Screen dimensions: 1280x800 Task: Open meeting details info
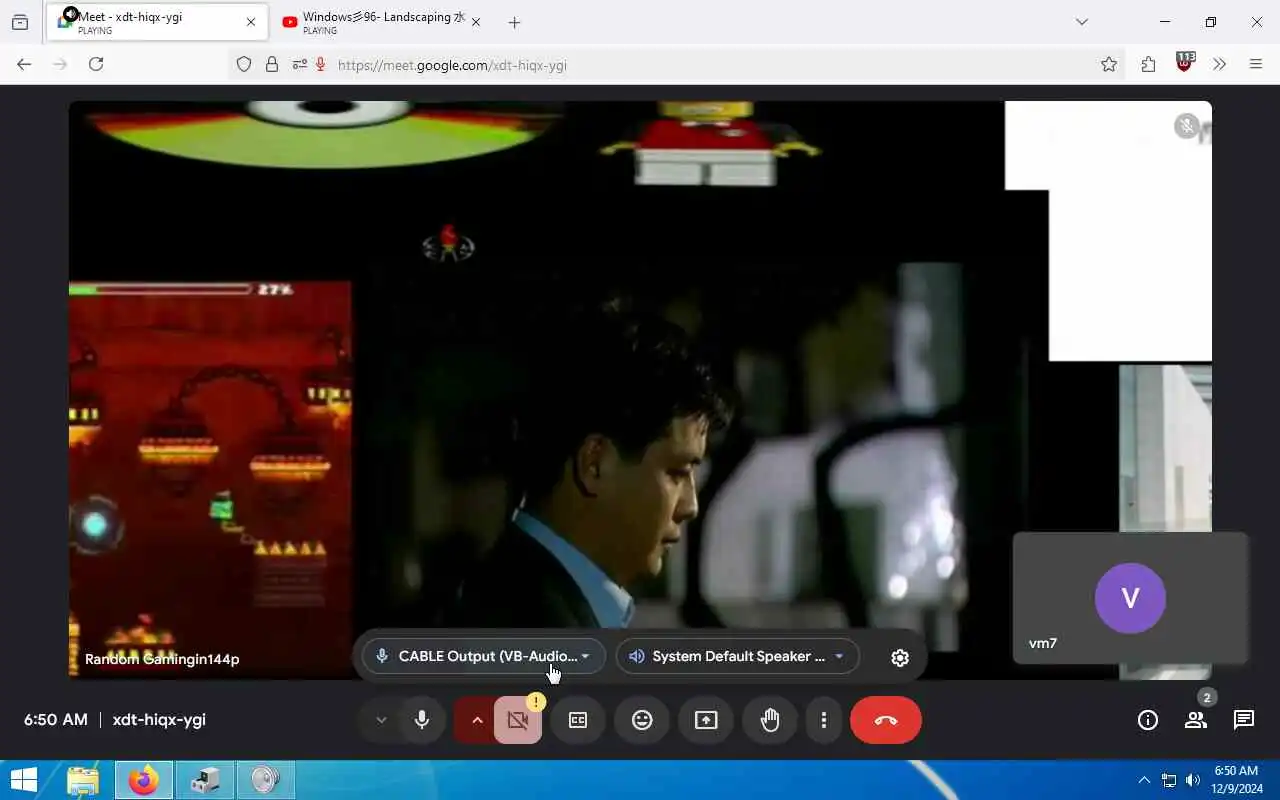coord(1148,720)
